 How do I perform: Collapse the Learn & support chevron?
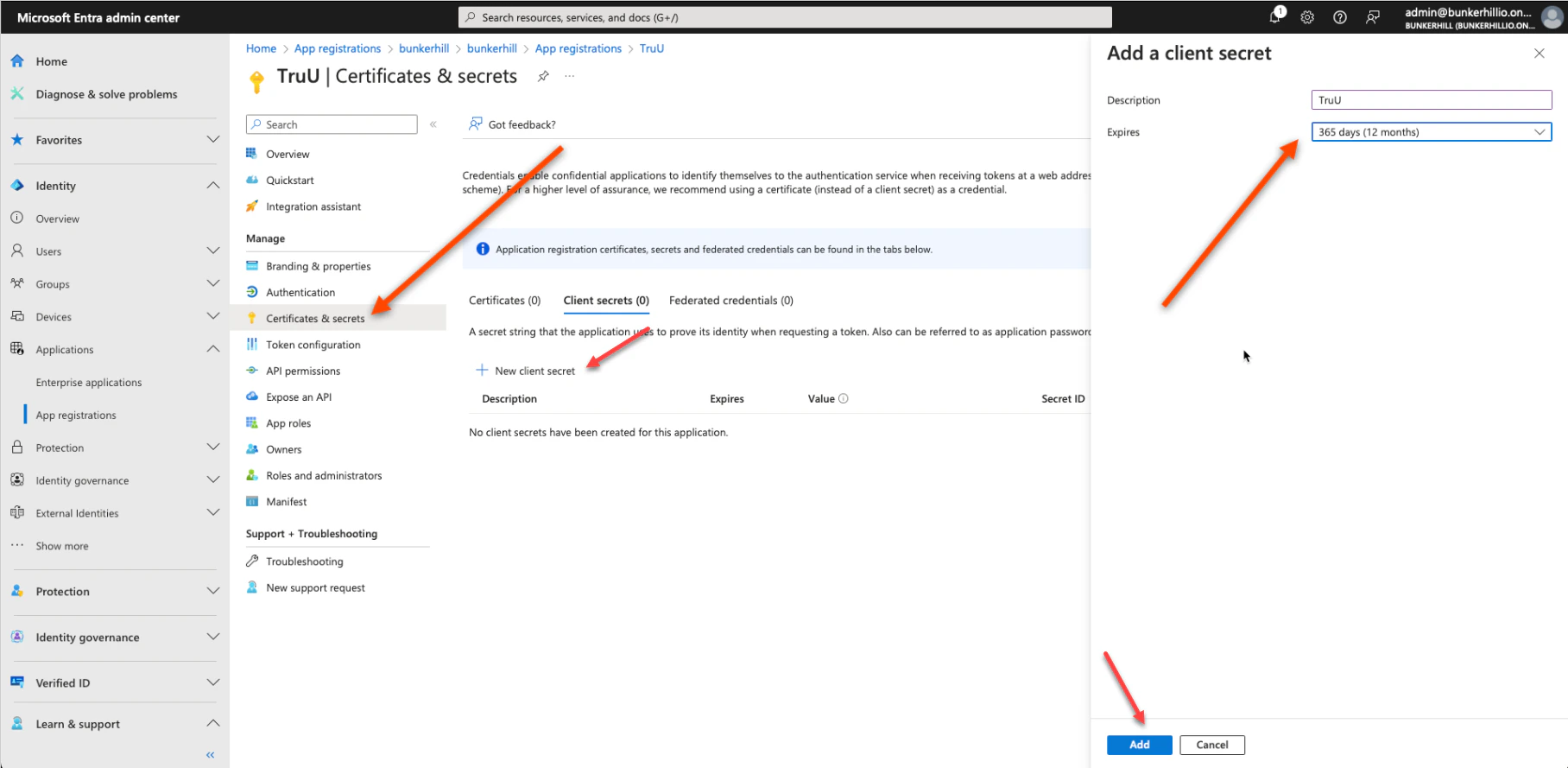pyautogui.click(x=213, y=724)
